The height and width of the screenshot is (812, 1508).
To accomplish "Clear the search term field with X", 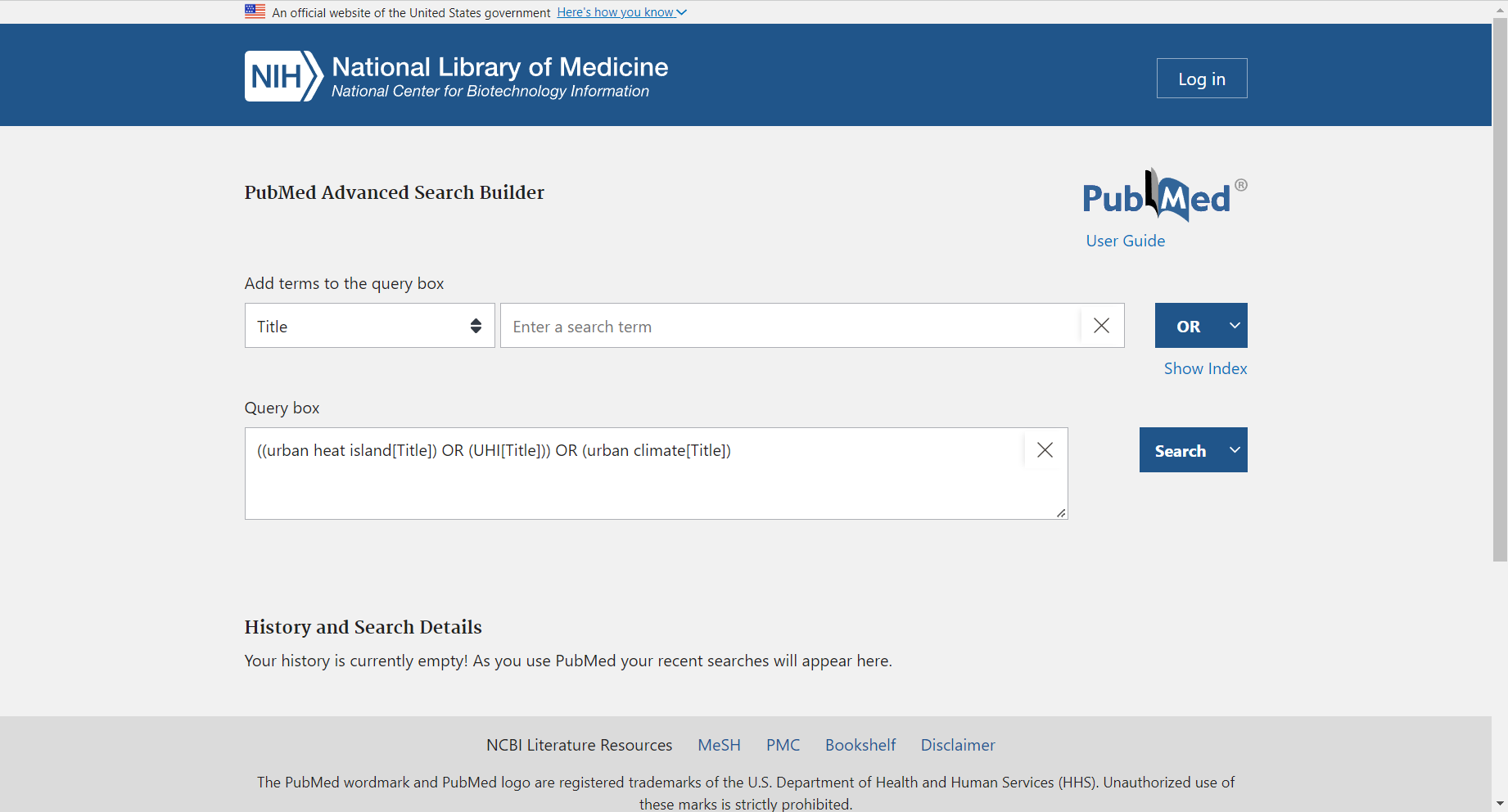I will click(1102, 326).
